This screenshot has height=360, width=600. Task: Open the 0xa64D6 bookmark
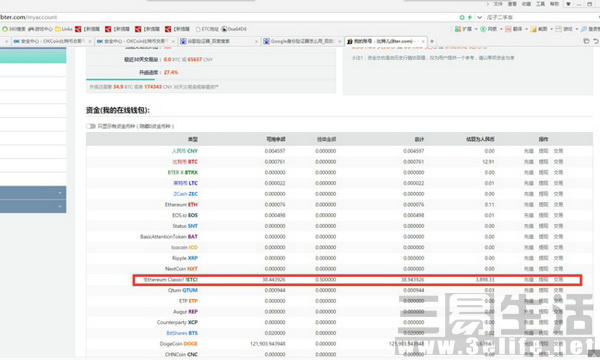pos(234,29)
